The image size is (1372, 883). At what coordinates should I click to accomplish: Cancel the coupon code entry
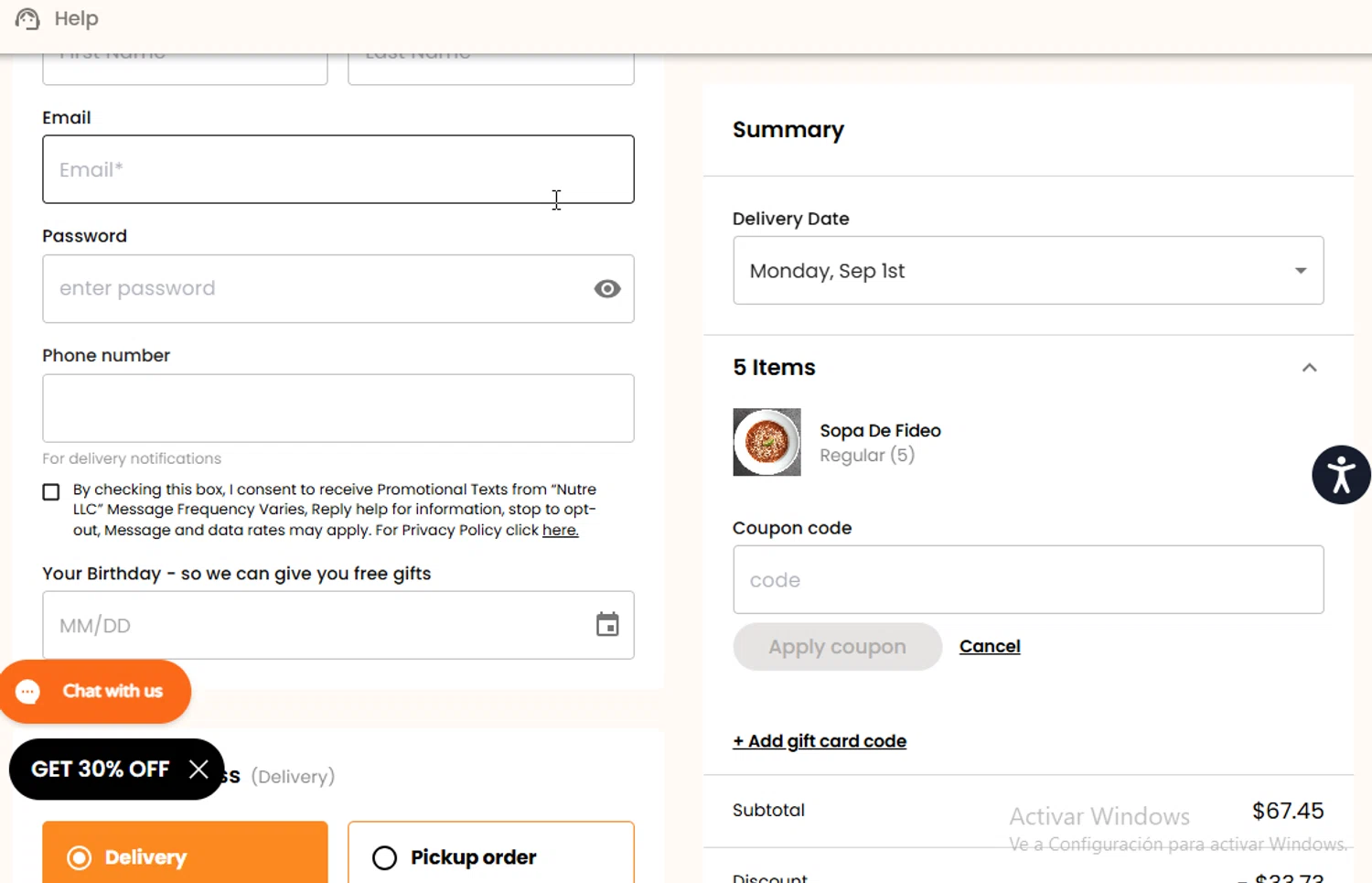click(990, 647)
